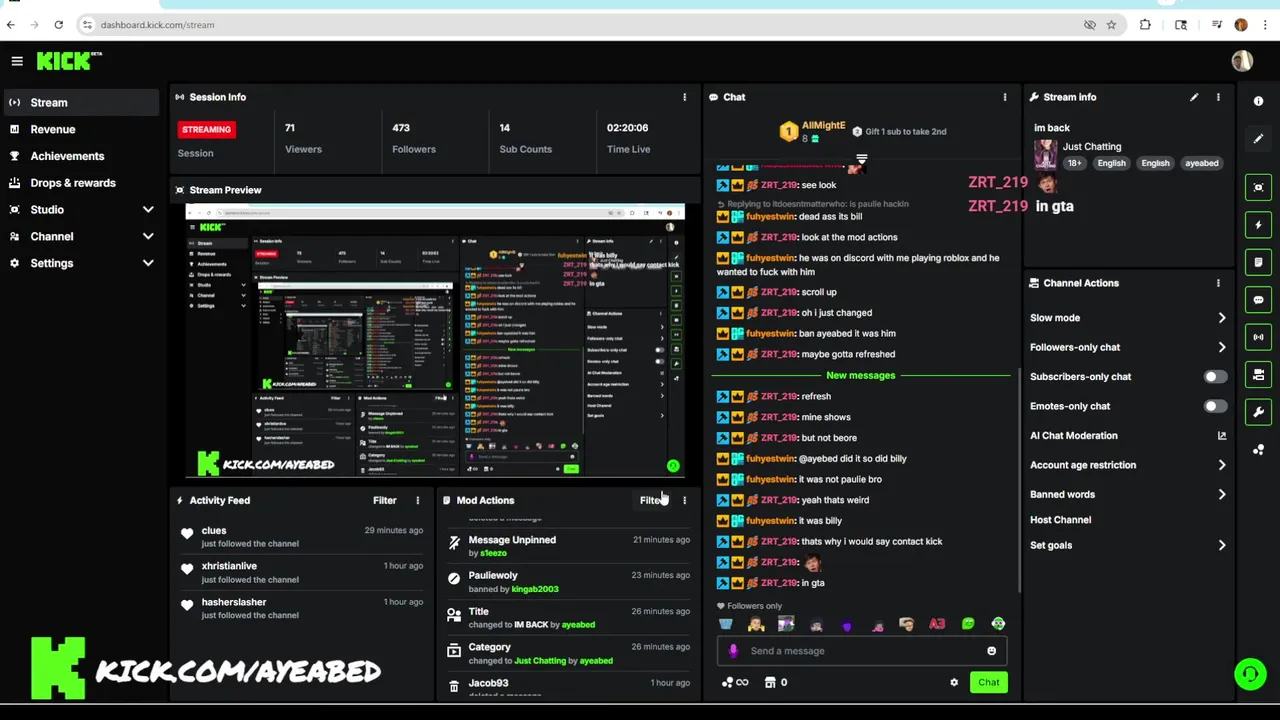
Task: Open Chat panel three-dot menu
Action: click(x=1005, y=97)
